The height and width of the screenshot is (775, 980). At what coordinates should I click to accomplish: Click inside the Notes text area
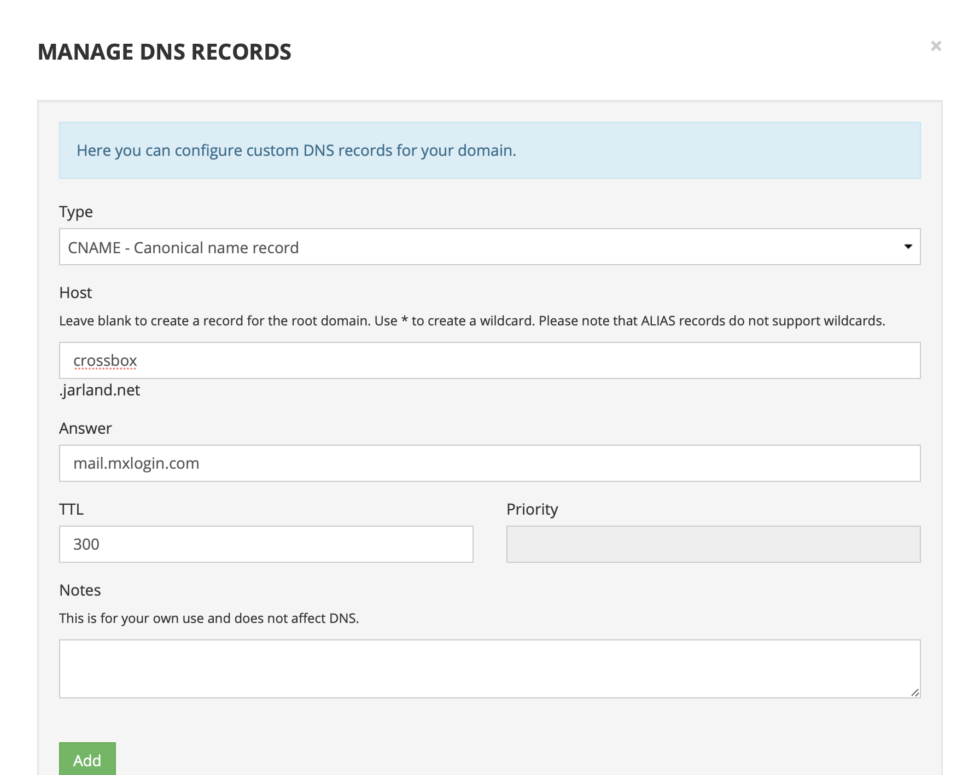488,668
